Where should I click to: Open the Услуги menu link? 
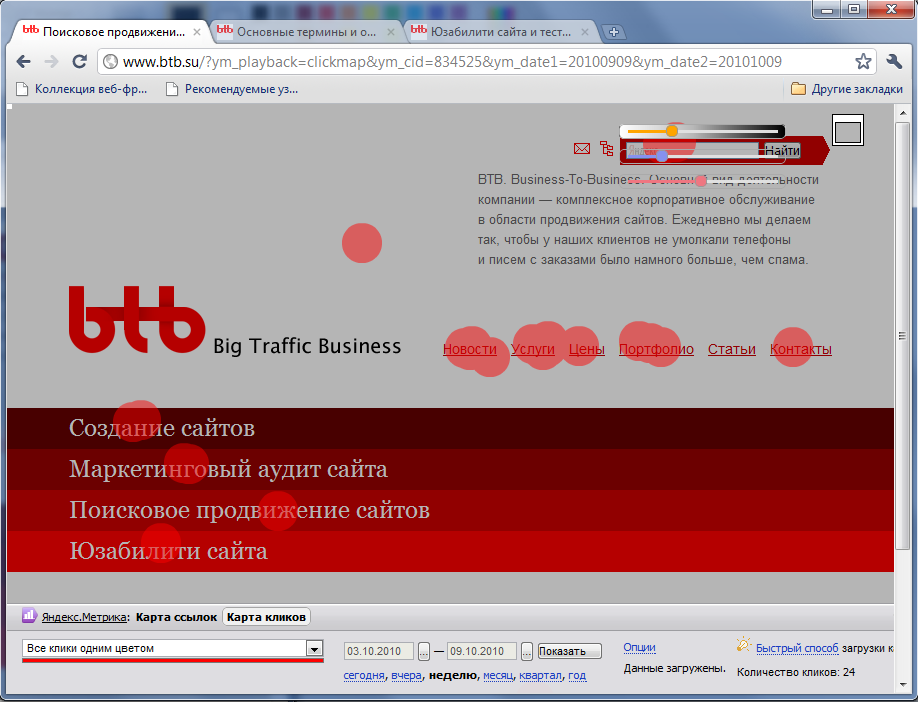[x=533, y=349]
